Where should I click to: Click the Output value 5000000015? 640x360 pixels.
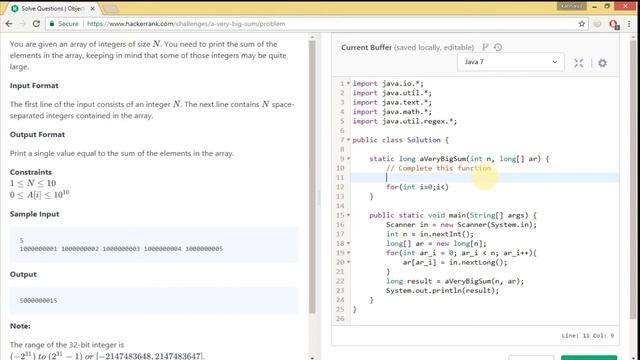pyautogui.click(x=38, y=300)
